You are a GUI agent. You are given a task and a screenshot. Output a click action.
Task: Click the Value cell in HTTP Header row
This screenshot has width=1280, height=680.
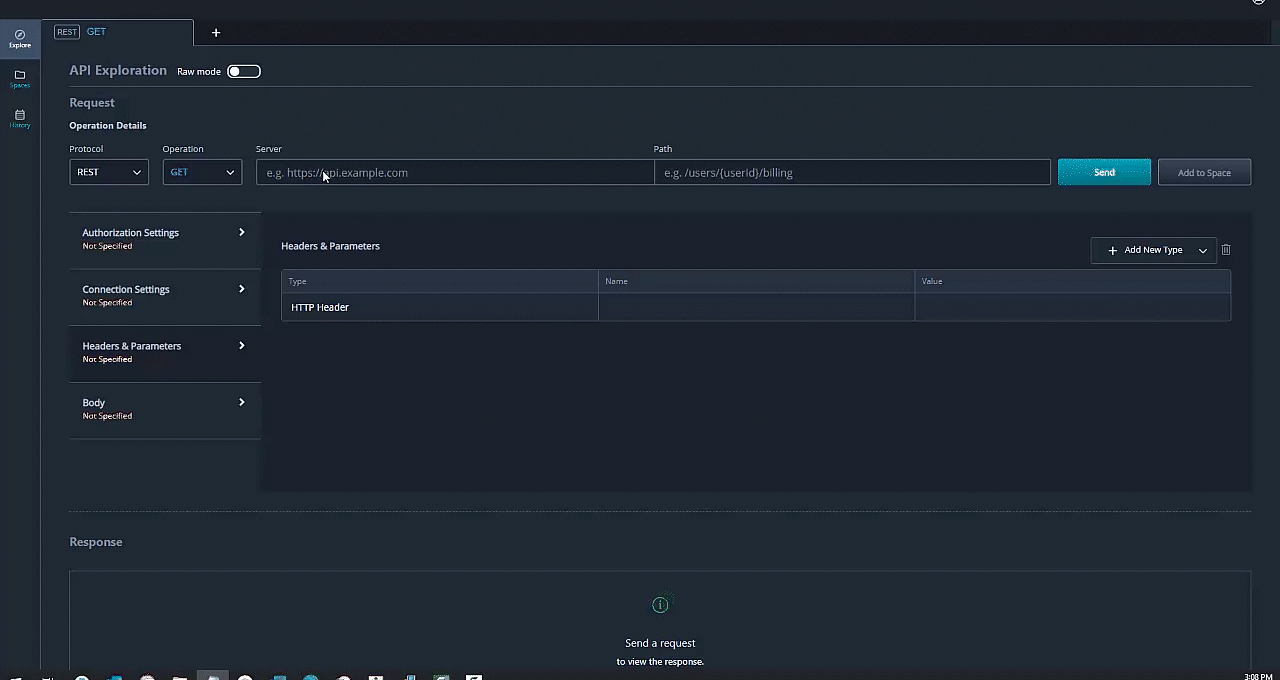click(1073, 307)
